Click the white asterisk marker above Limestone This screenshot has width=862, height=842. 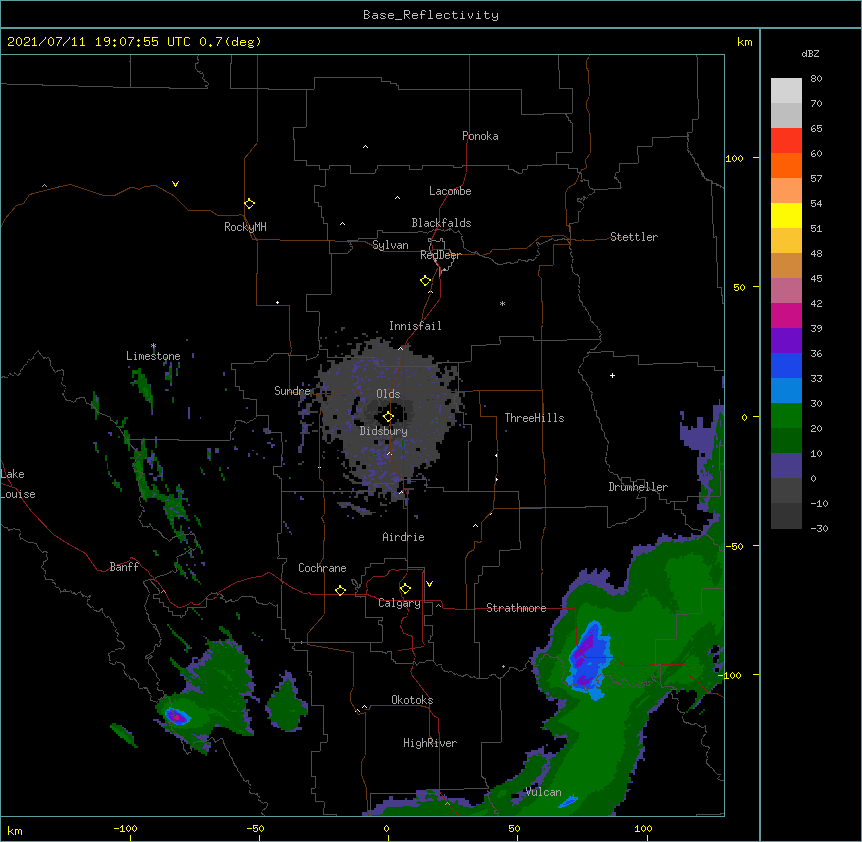coord(153,346)
